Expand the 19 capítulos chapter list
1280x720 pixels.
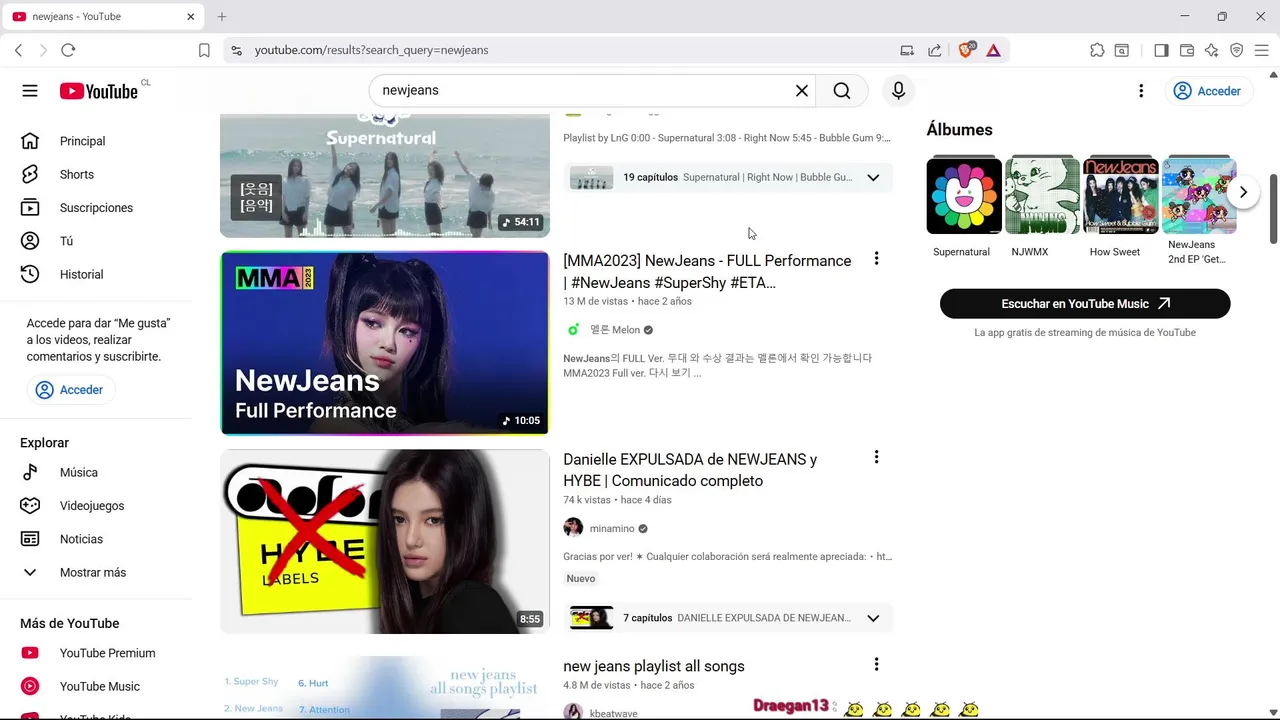pyautogui.click(x=873, y=177)
